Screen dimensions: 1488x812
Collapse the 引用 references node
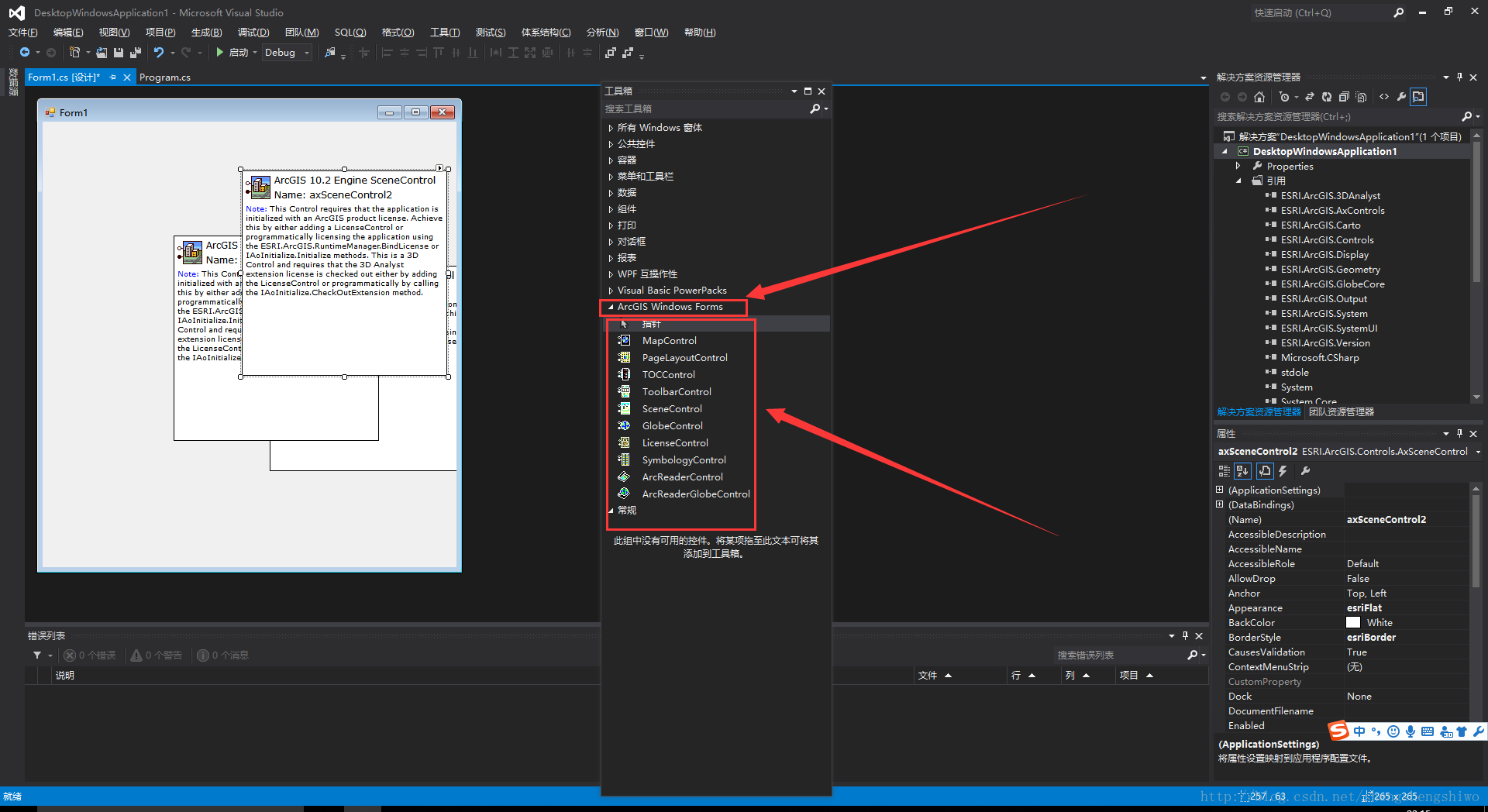[1238, 181]
